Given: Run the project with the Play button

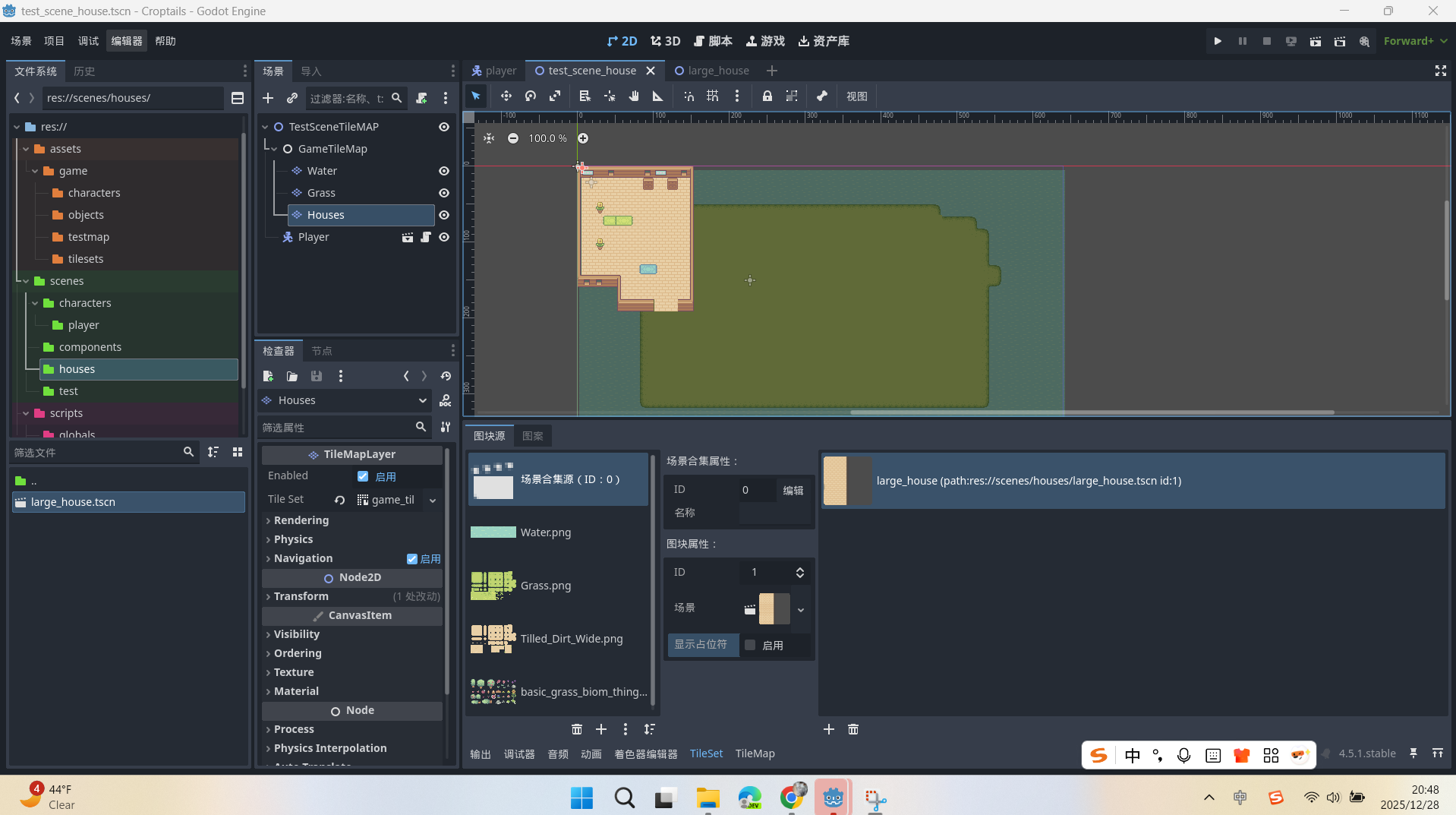Looking at the screenshot, I should (x=1218, y=41).
